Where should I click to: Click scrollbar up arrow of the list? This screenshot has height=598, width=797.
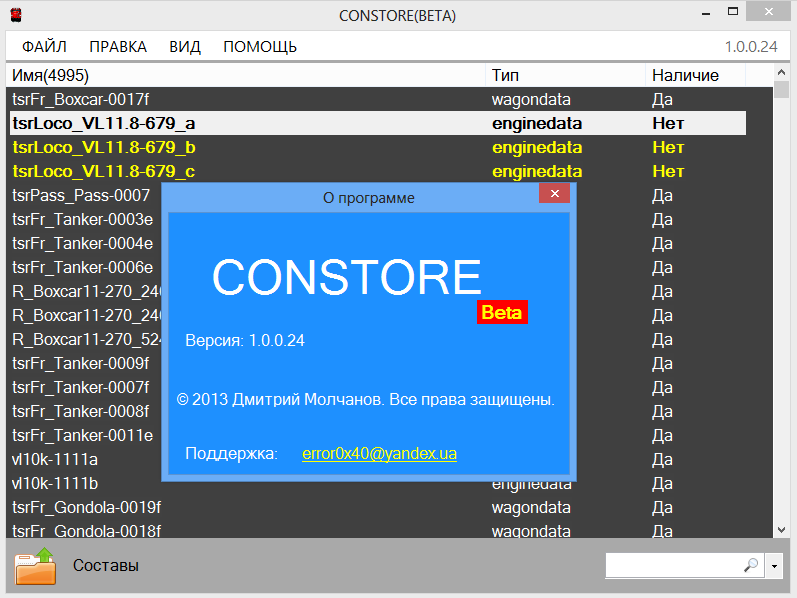click(x=781, y=75)
